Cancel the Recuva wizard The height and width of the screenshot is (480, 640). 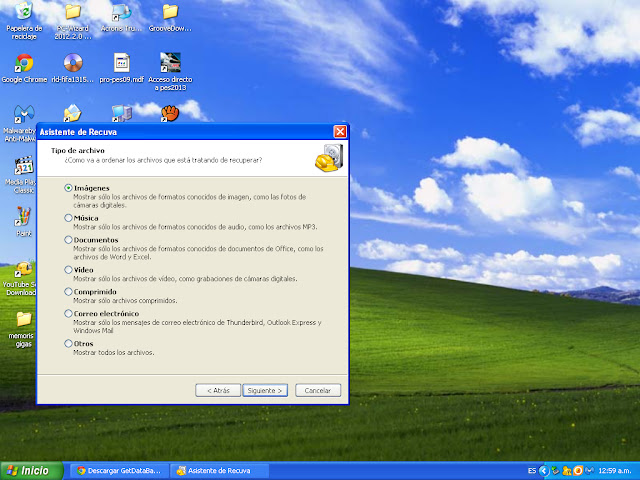tap(318, 390)
